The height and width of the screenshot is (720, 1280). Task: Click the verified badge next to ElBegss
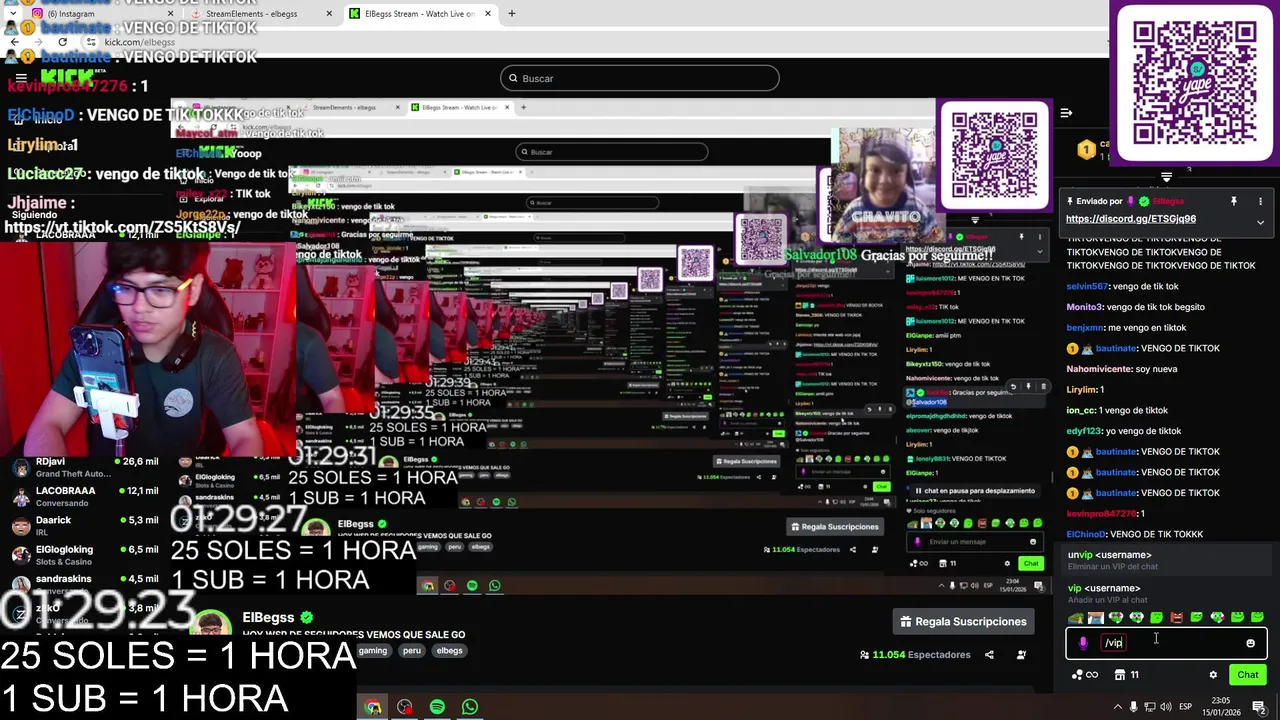[307, 618]
